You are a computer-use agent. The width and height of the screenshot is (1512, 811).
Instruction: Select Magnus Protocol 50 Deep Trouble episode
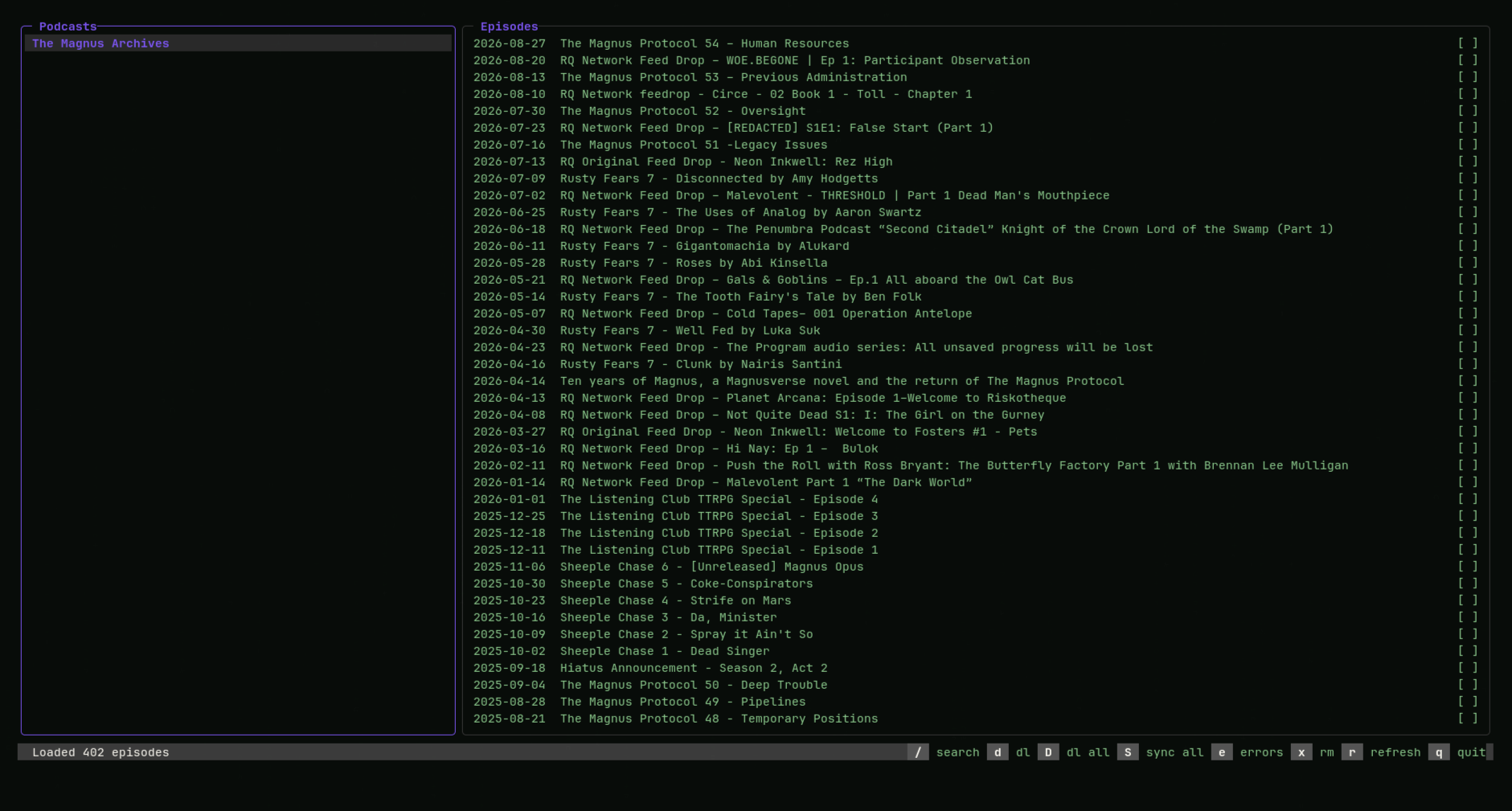click(976, 685)
